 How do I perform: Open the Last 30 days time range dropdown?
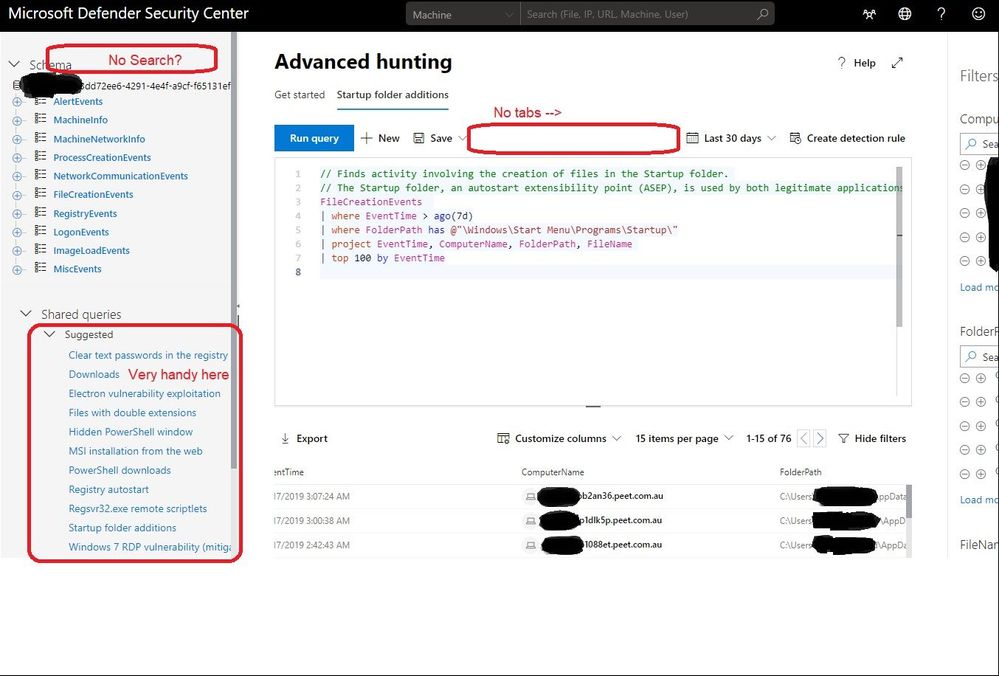coord(731,138)
